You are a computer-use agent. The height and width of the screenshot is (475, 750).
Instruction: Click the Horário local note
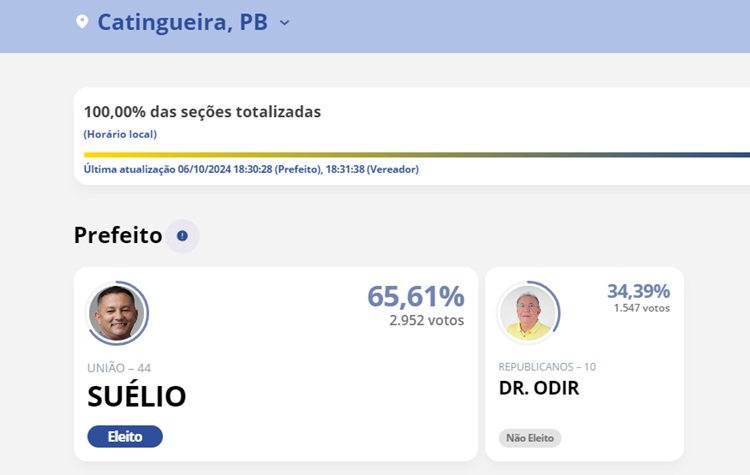coord(120,134)
